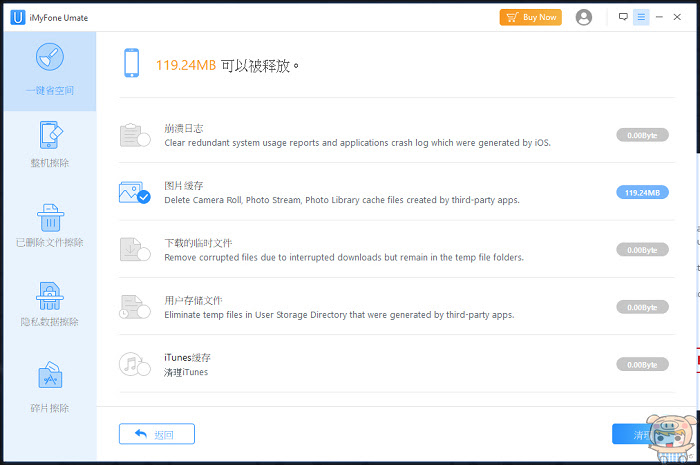Minimize the iMyFone Umate window
700x465 pixels.
click(659, 17)
